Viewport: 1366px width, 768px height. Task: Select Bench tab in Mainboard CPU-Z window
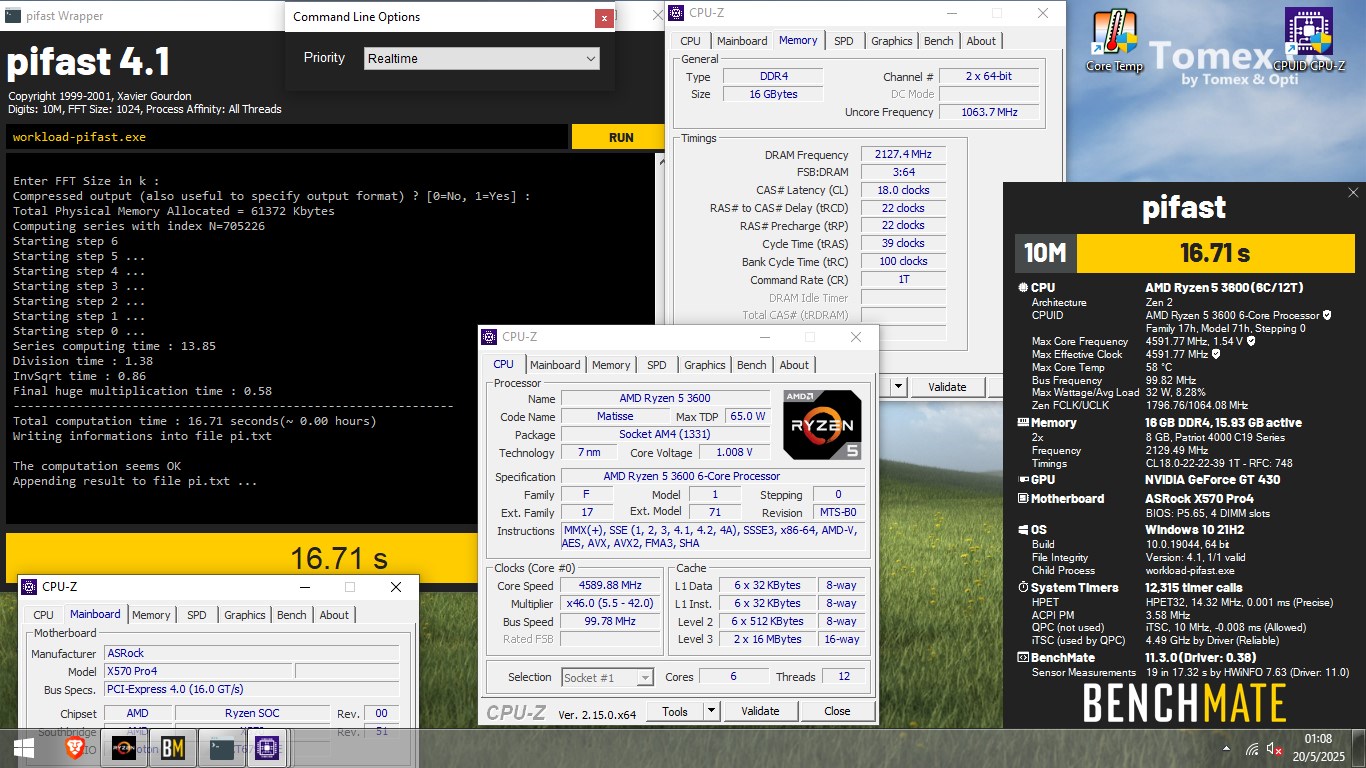tap(292, 615)
